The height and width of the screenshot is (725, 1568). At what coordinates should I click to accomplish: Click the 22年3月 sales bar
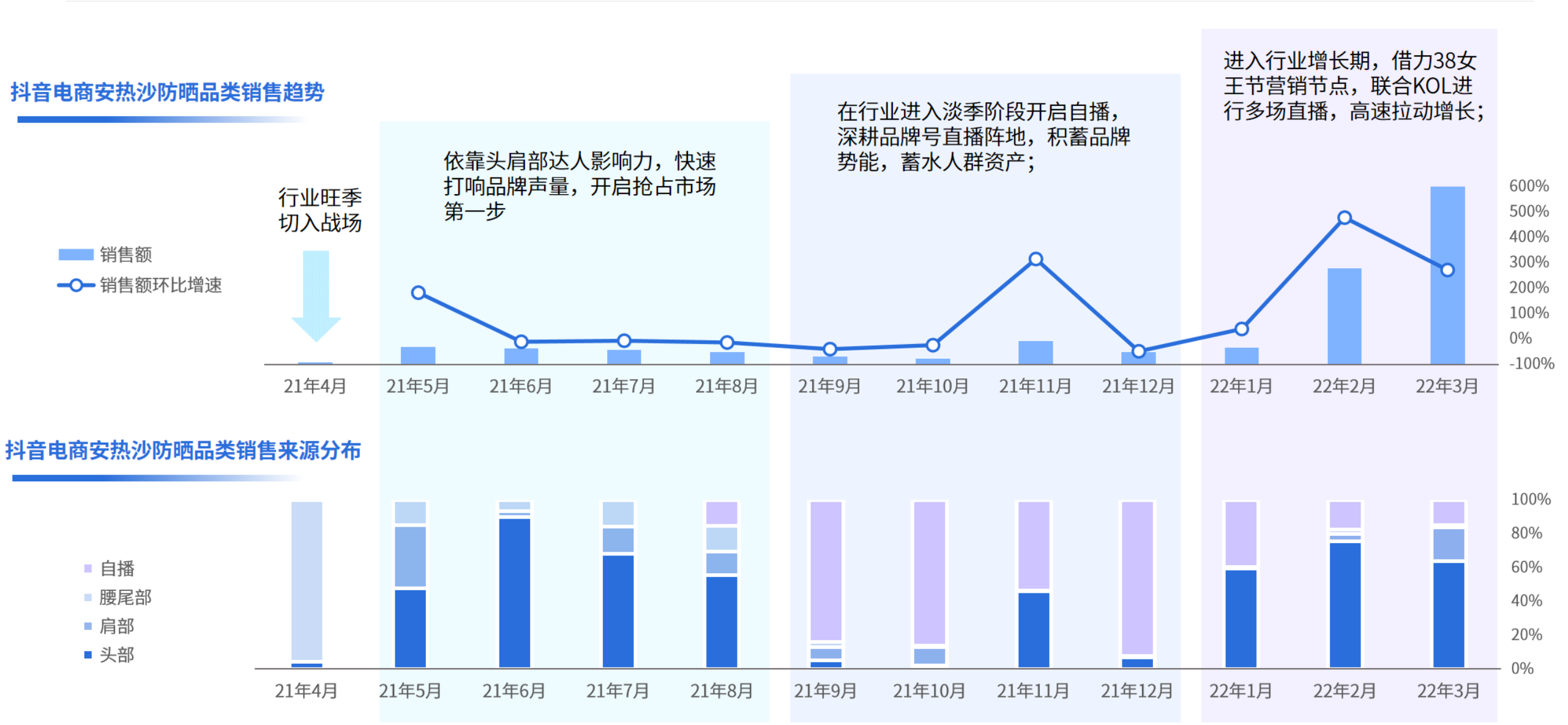click(x=1447, y=275)
